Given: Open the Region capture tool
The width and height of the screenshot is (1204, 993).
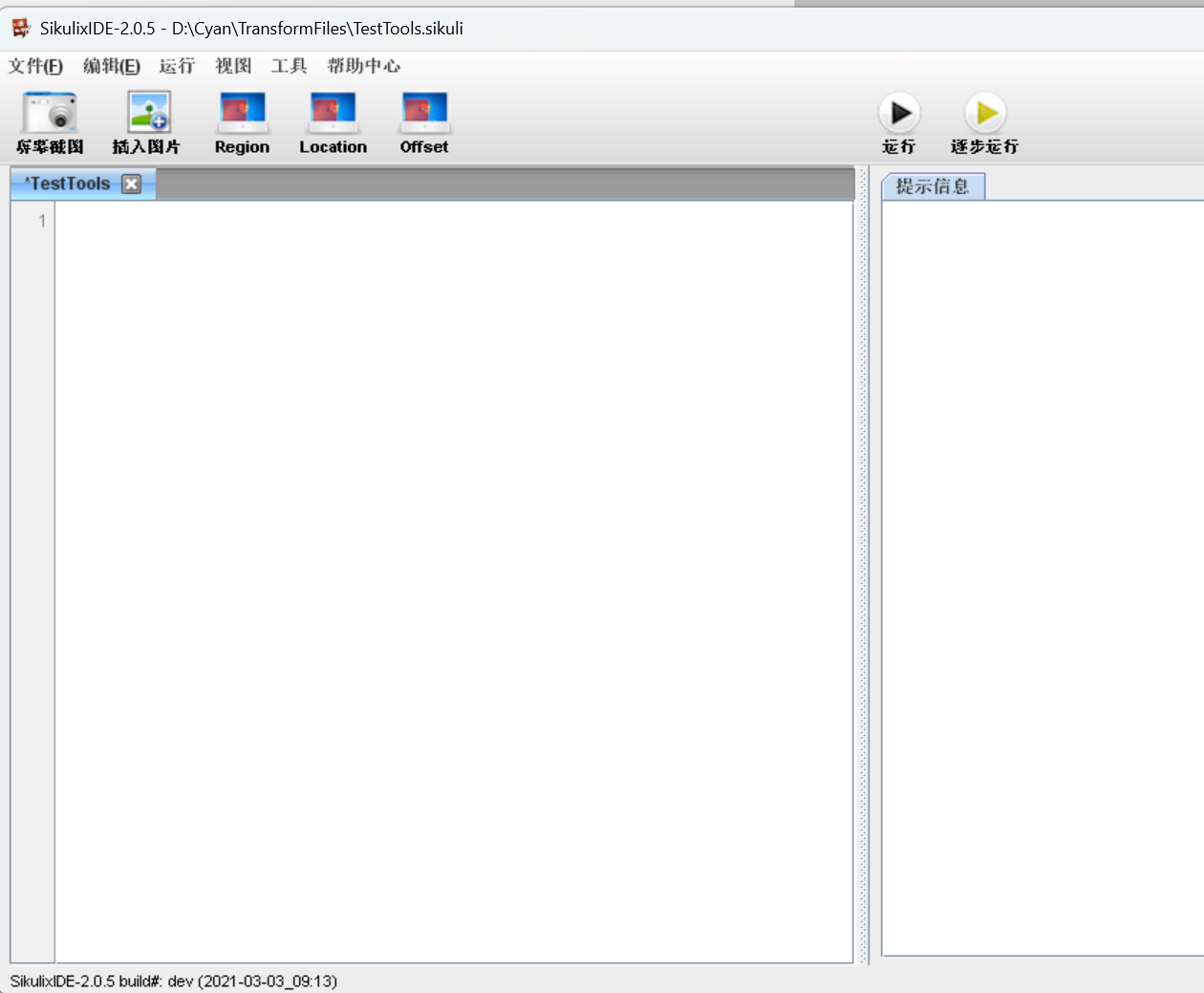Looking at the screenshot, I should pos(242,121).
